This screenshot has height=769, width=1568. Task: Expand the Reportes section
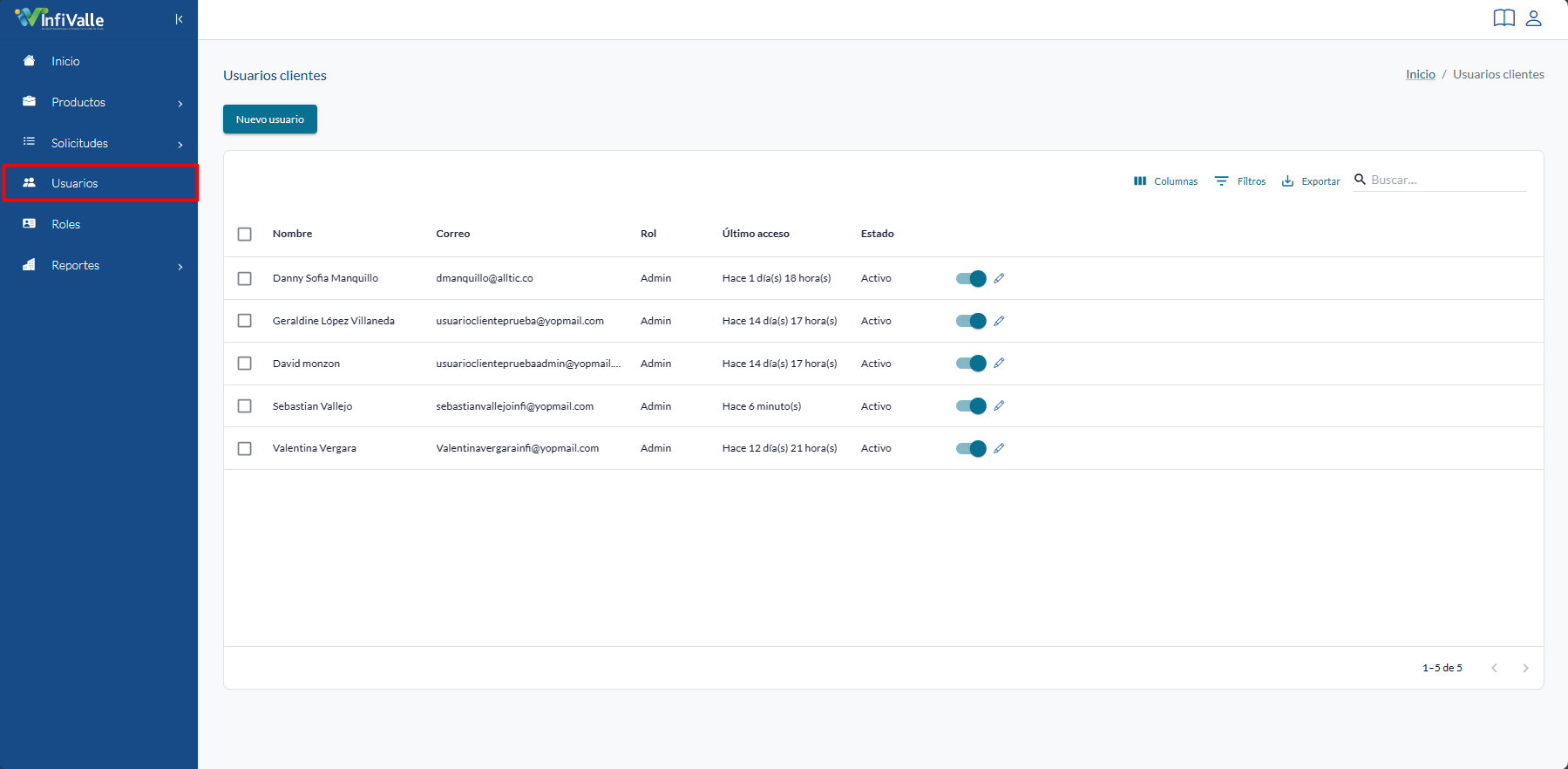click(x=99, y=265)
